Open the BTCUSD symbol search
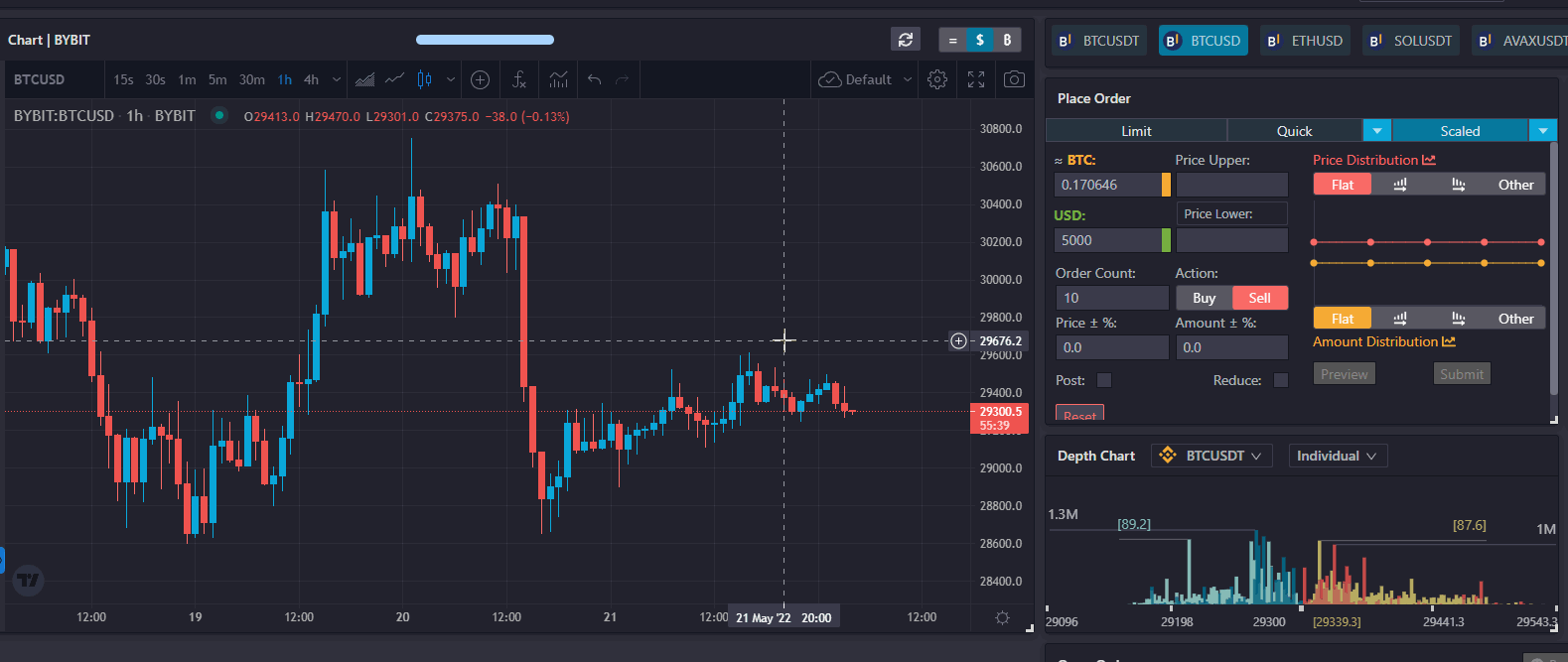 tap(40, 79)
